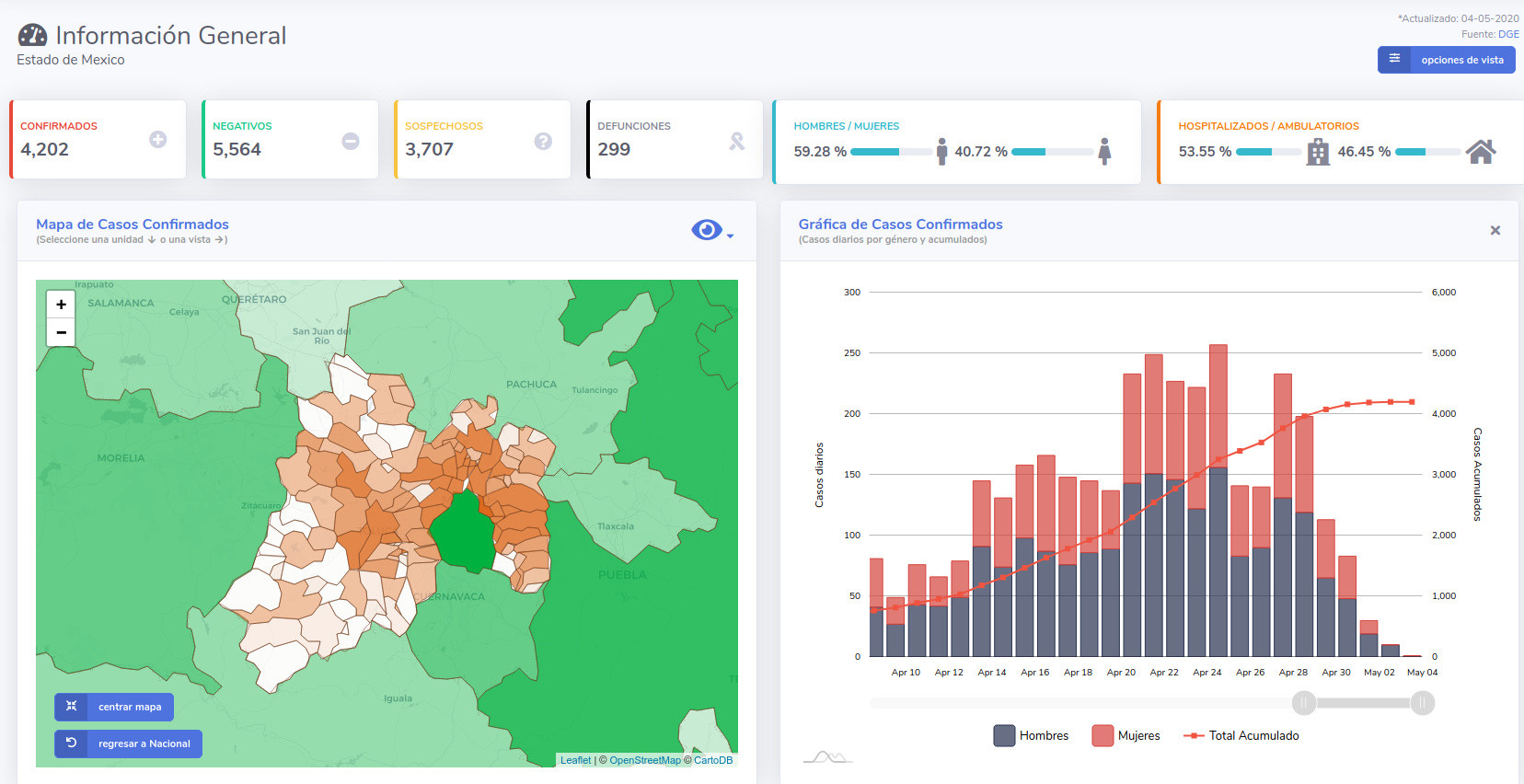Open the eye view dropdown on map

point(711,230)
